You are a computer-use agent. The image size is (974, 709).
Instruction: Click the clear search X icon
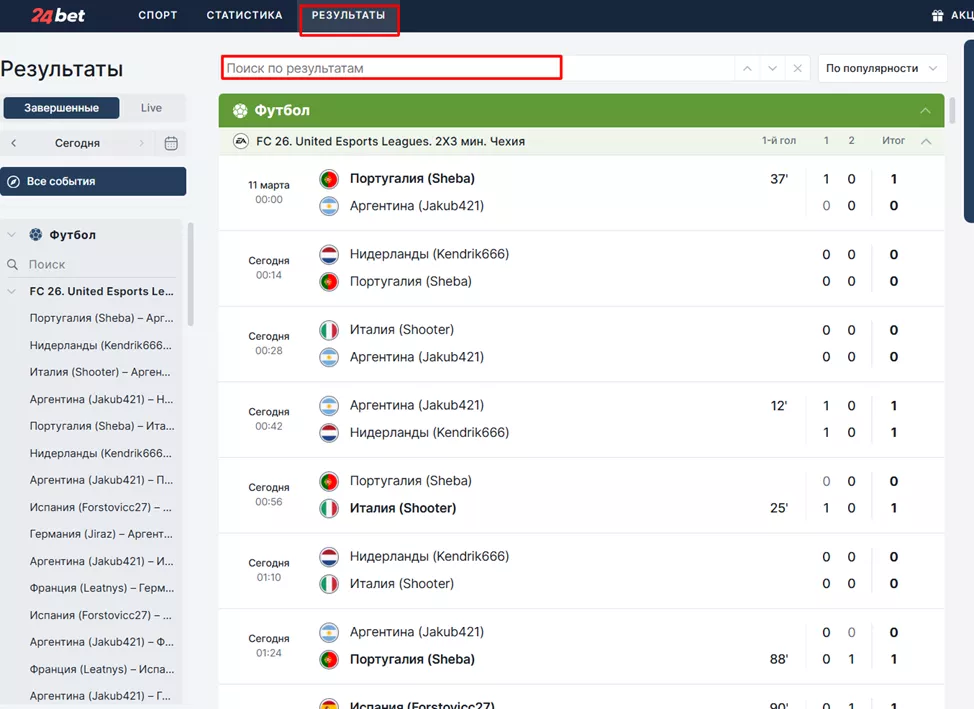coord(797,68)
